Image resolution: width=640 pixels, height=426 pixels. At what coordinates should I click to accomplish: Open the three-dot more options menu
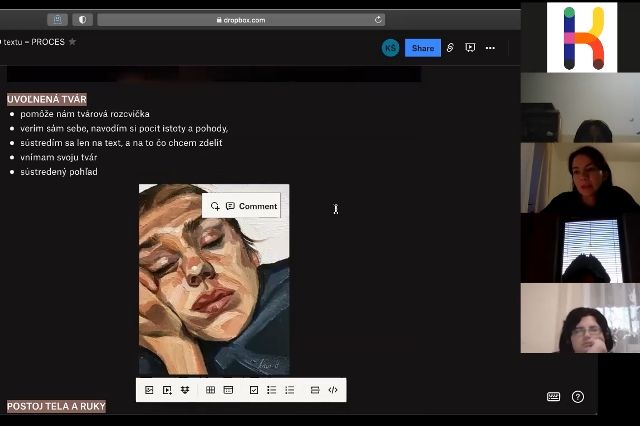[x=490, y=48]
